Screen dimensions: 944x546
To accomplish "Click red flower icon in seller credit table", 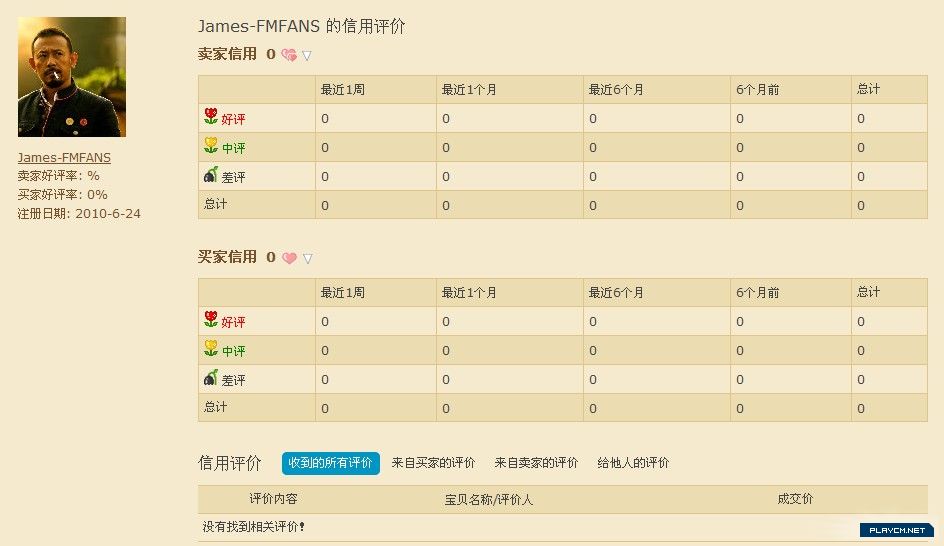I will pyautogui.click(x=210, y=117).
